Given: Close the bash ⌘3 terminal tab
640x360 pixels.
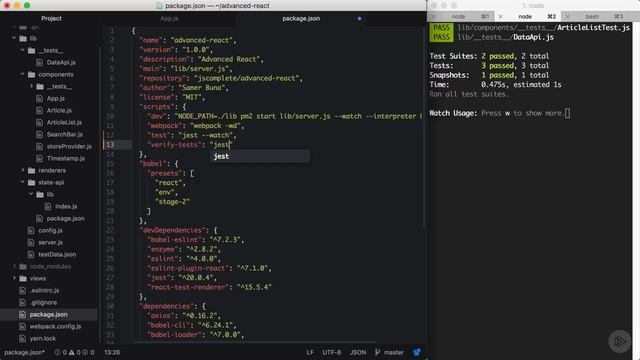Looking at the screenshot, I should click(567, 16).
